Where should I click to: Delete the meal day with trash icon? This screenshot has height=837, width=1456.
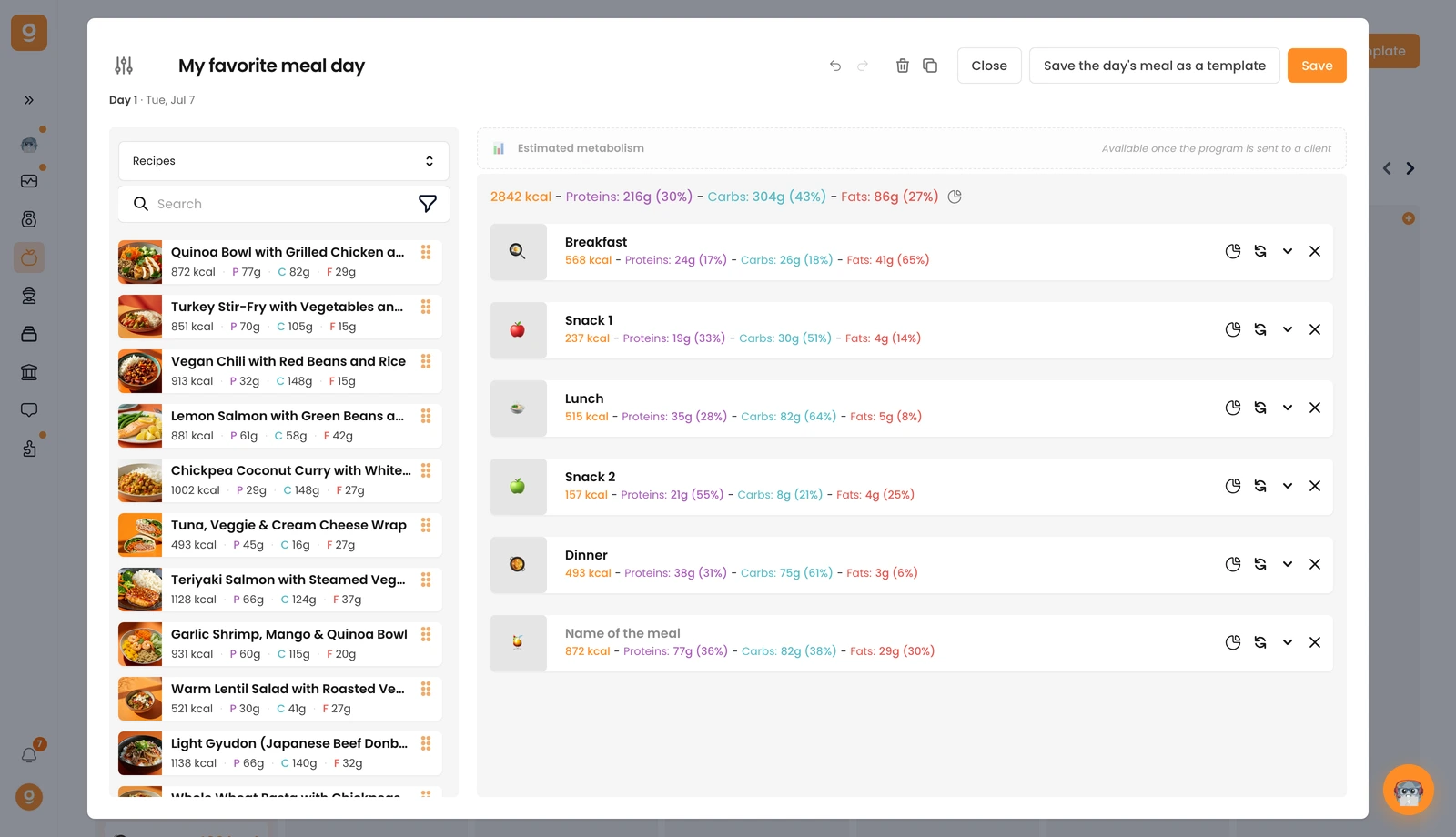pyautogui.click(x=903, y=66)
